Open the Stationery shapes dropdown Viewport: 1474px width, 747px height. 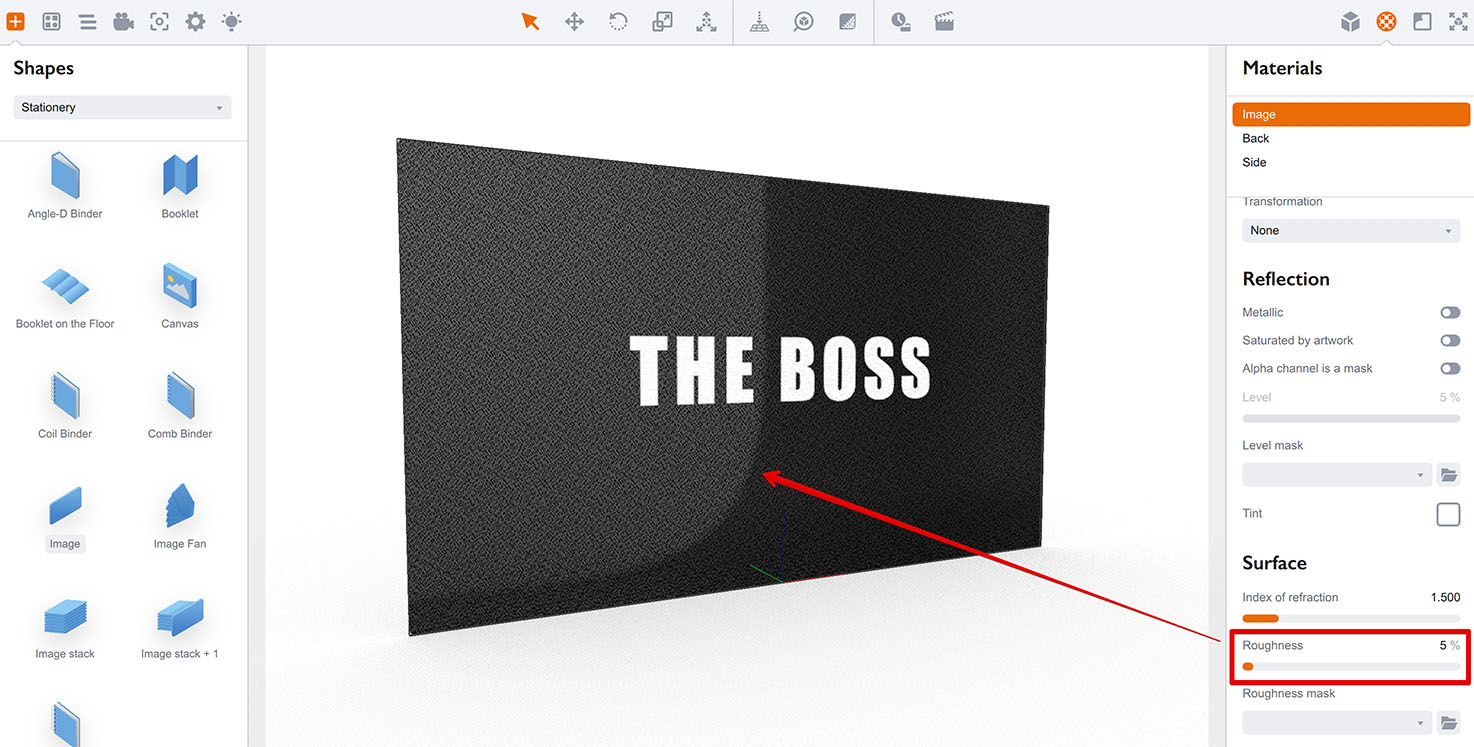pyautogui.click(x=121, y=107)
